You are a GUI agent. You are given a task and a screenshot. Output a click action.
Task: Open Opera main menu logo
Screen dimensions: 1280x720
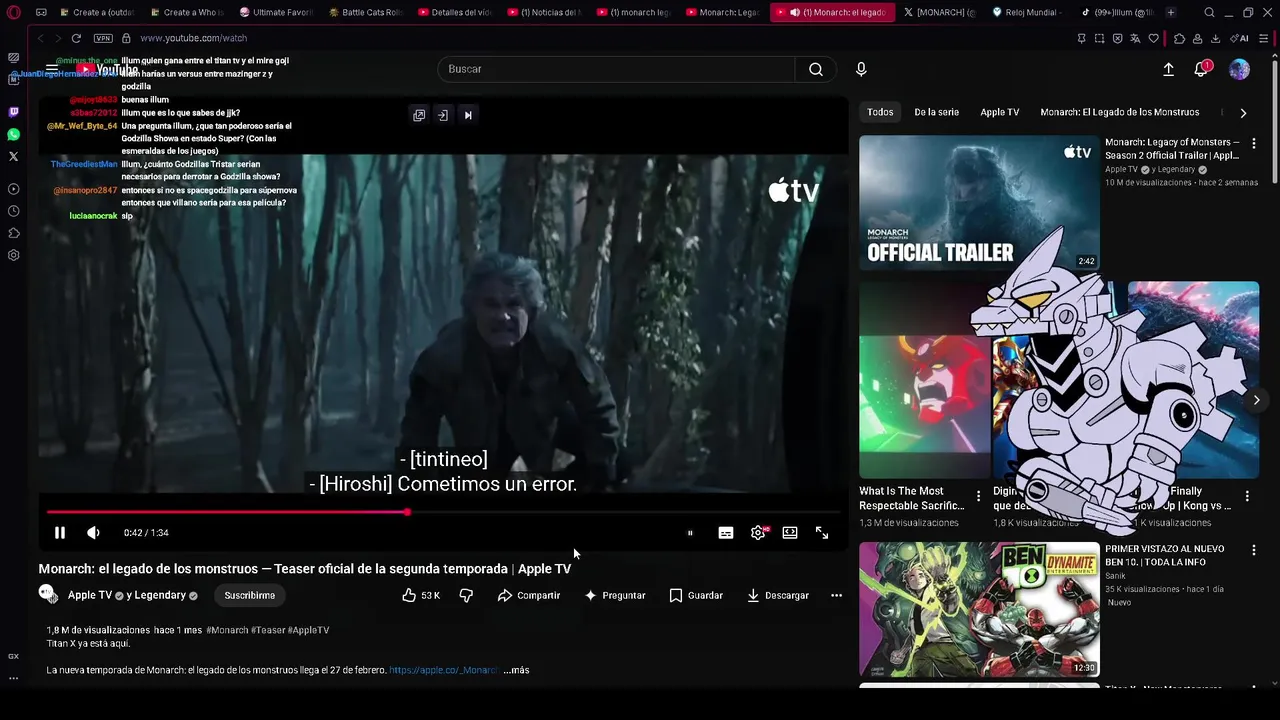(14, 12)
